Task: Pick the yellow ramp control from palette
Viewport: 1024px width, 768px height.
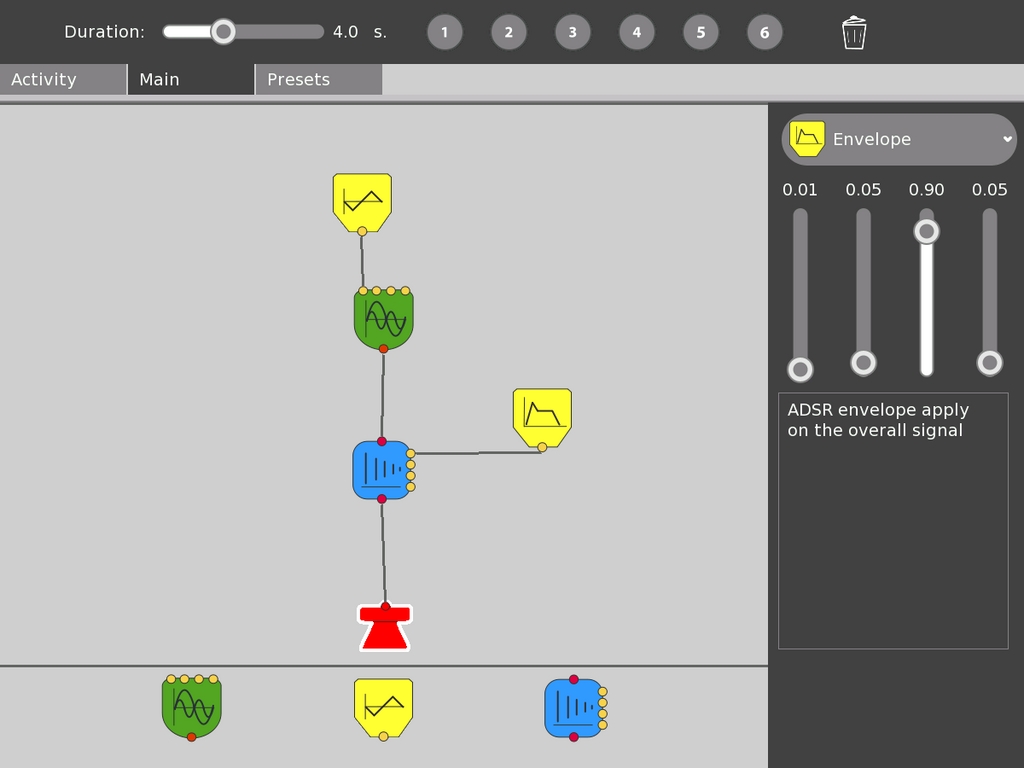Action: pyautogui.click(x=383, y=707)
